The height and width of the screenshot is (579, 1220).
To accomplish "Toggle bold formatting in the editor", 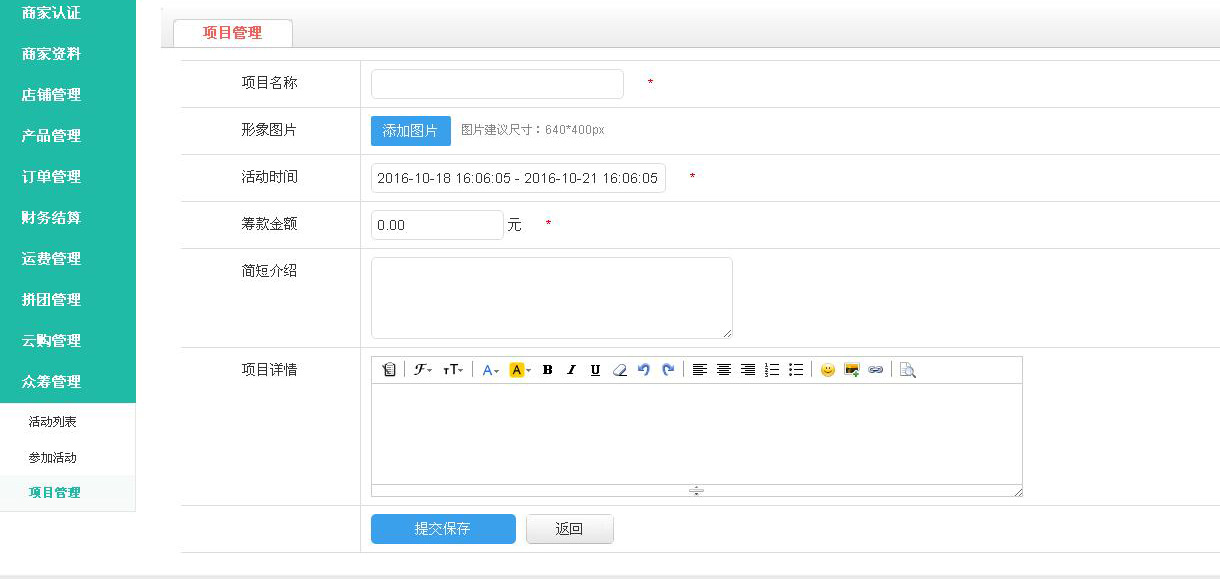I will (x=547, y=370).
